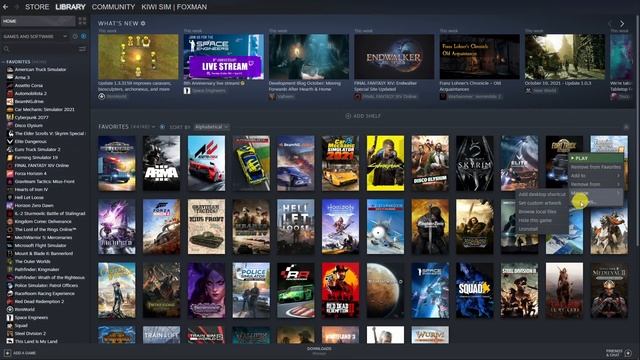Open the Police Simulator cover

(251, 290)
